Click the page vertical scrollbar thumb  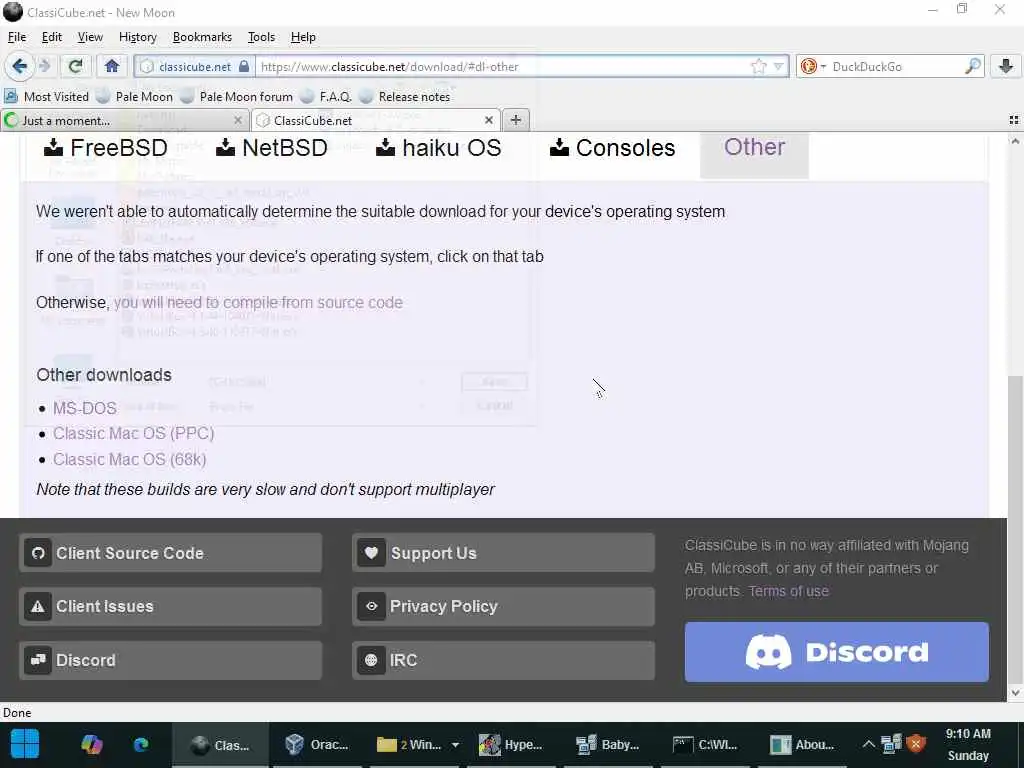pos(1015,529)
